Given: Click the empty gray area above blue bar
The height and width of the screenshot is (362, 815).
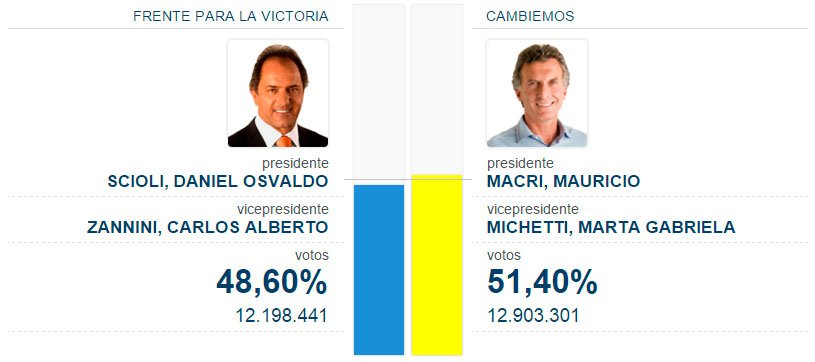Looking at the screenshot, I should (379, 95).
